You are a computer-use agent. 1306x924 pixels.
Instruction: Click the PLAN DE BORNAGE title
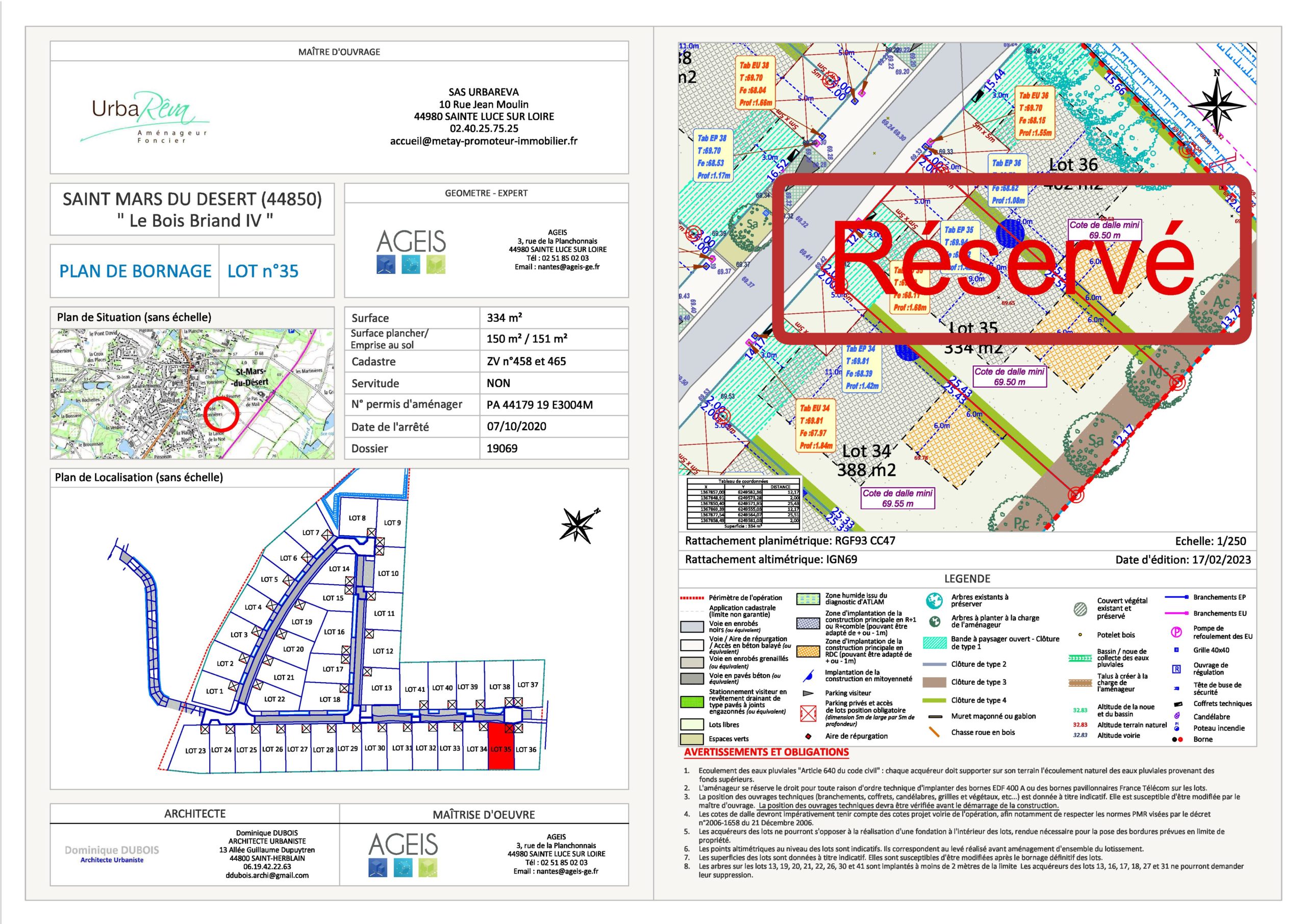pos(135,271)
